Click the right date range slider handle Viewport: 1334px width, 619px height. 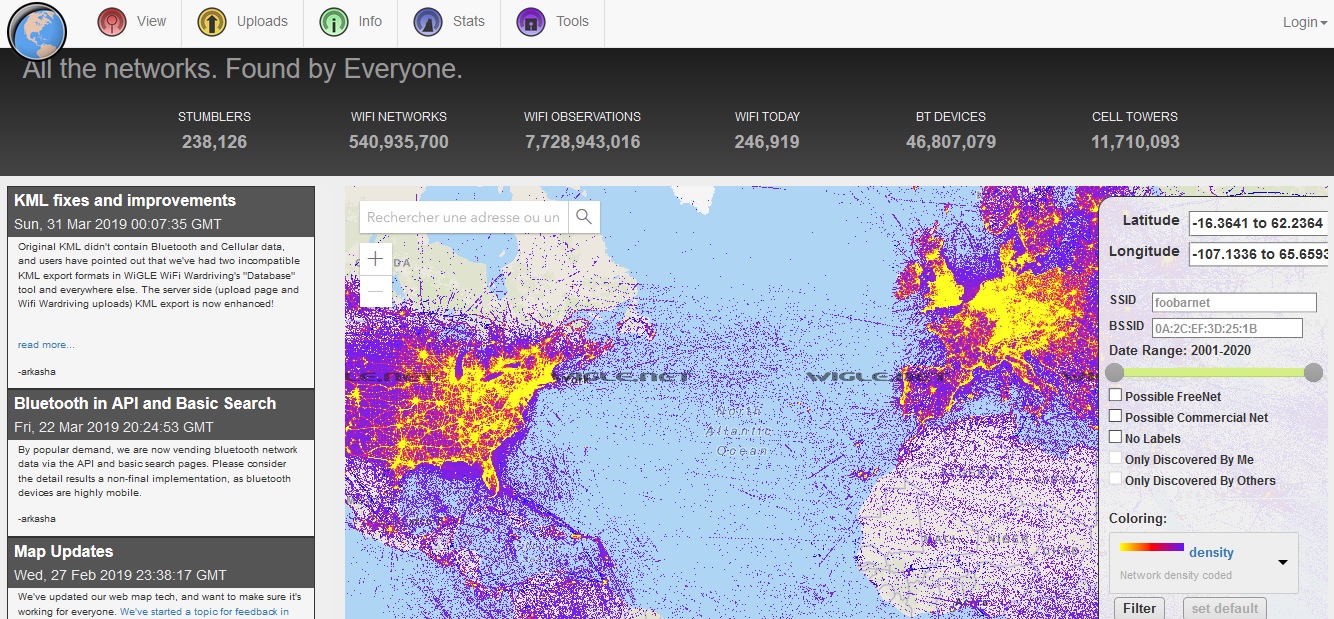pyautogui.click(x=1314, y=372)
